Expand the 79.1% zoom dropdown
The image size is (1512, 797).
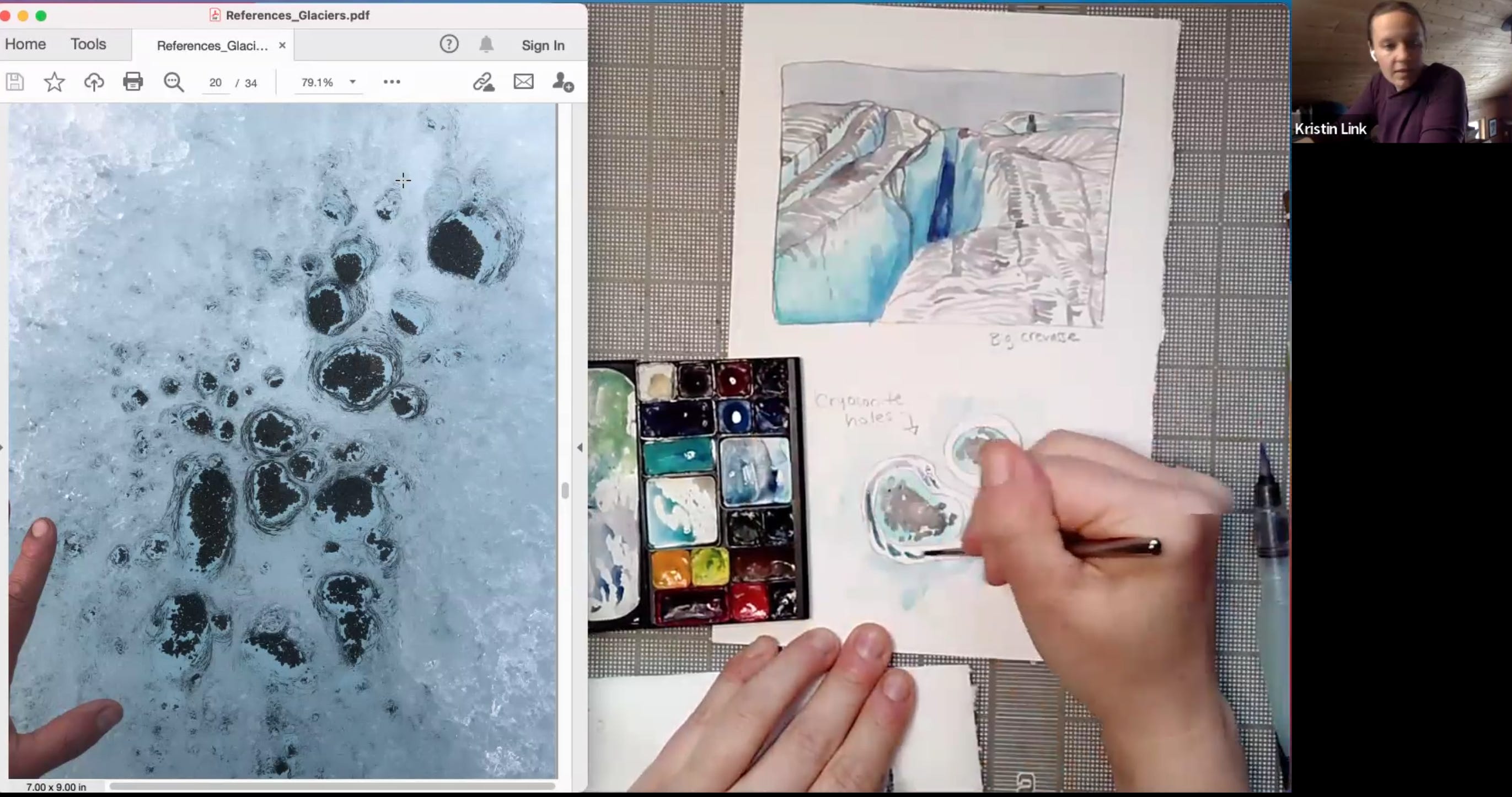[x=353, y=82]
